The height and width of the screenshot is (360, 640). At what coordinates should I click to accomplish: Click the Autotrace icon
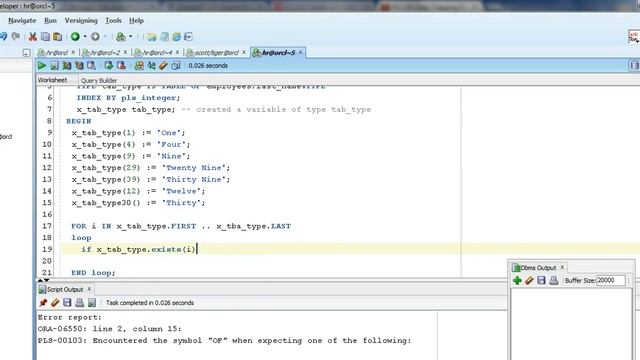tap(79, 65)
